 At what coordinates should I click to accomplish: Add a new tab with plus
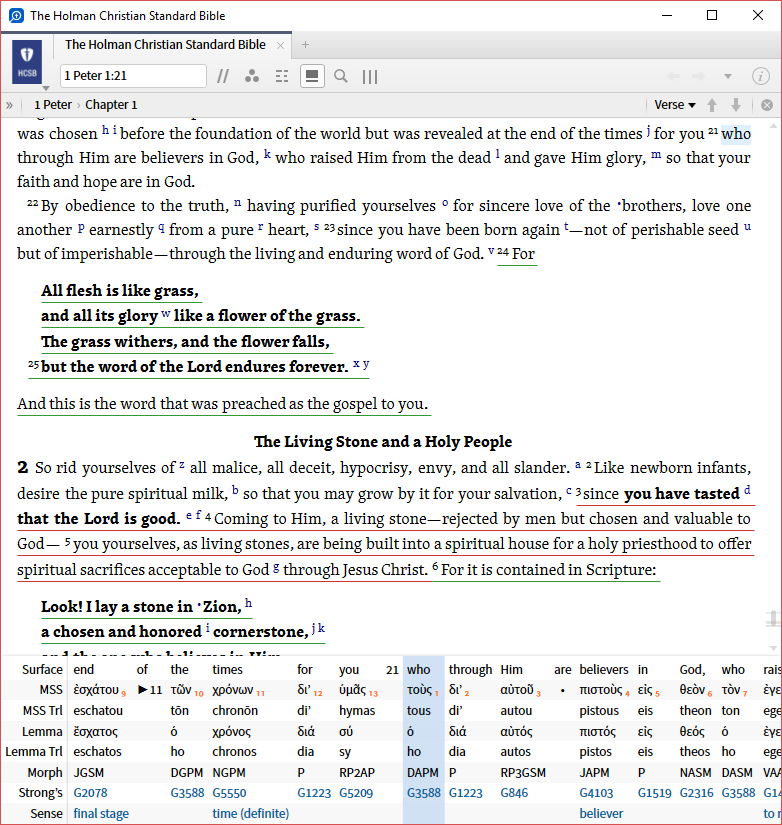305,45
